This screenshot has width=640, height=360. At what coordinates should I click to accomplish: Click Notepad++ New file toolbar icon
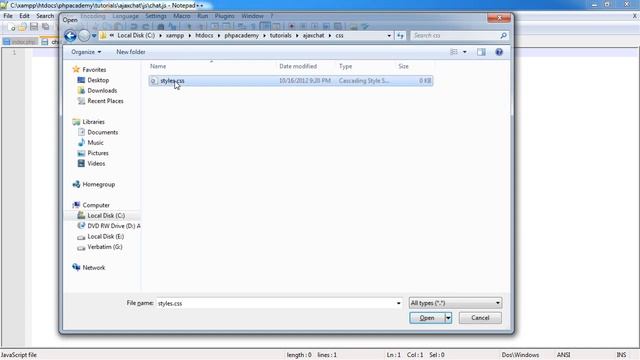[11, 27]
